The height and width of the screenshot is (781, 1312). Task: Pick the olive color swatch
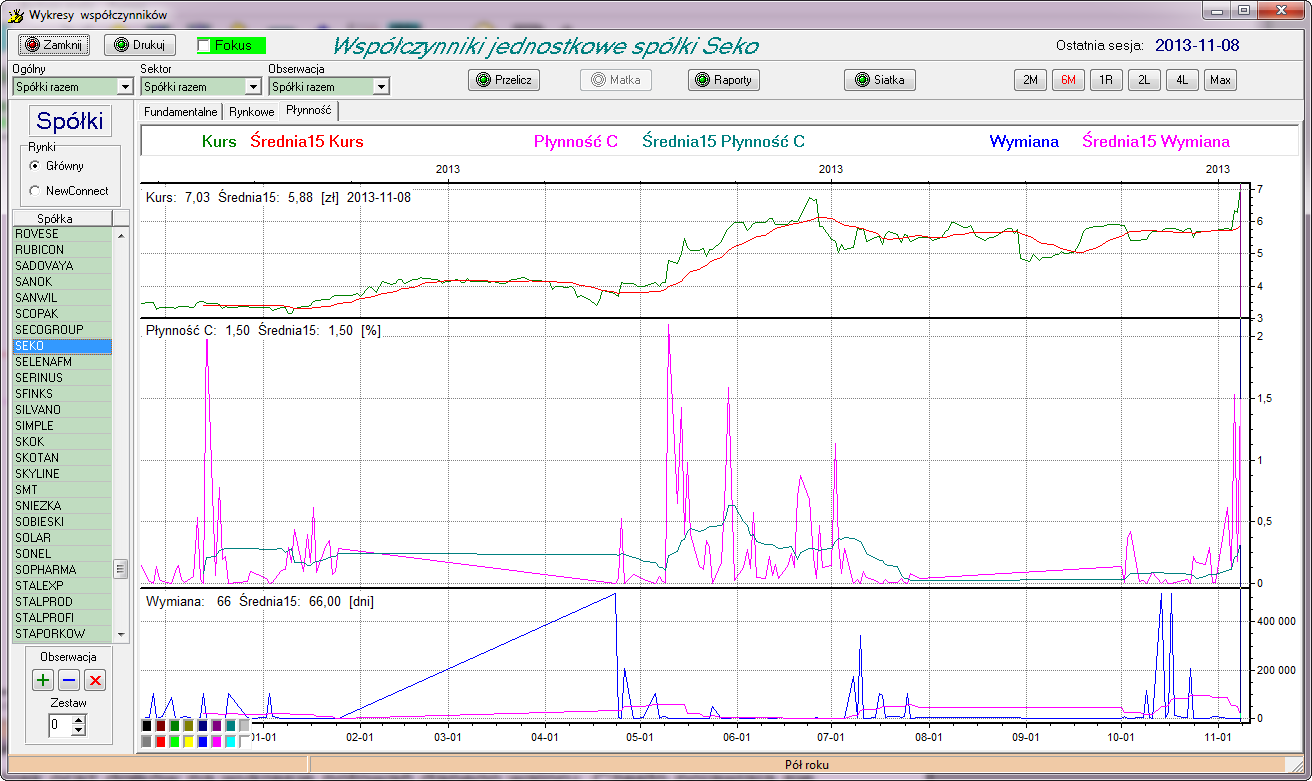click(189, 726)
